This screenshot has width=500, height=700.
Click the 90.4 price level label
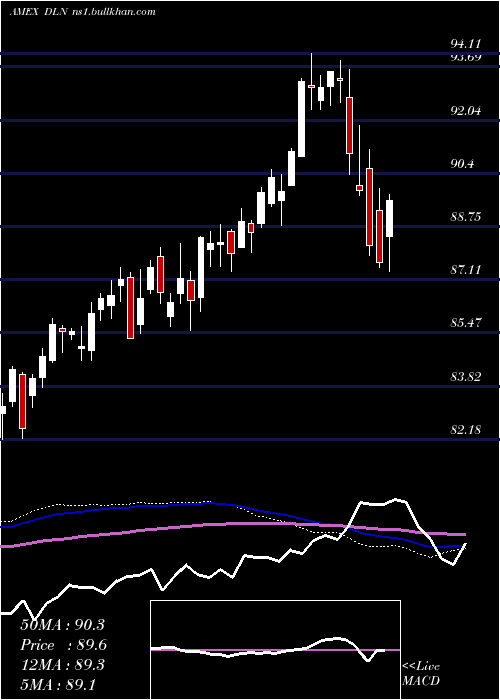(x=462, y=163)
